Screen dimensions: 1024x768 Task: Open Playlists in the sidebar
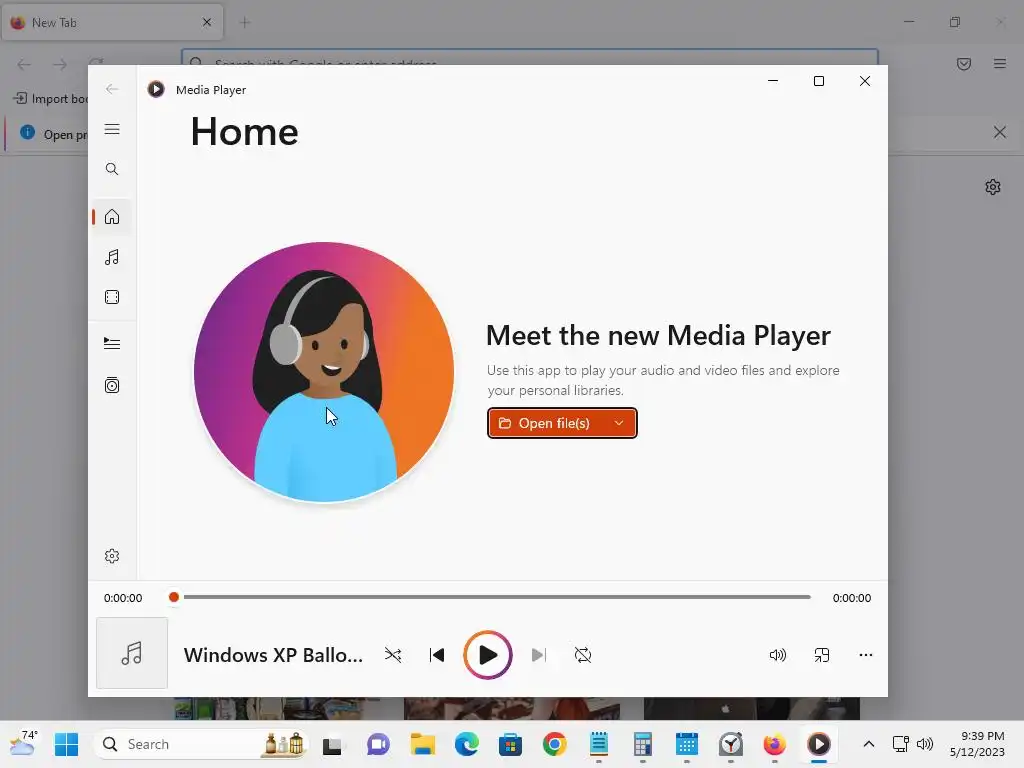[x=112, y=385]
